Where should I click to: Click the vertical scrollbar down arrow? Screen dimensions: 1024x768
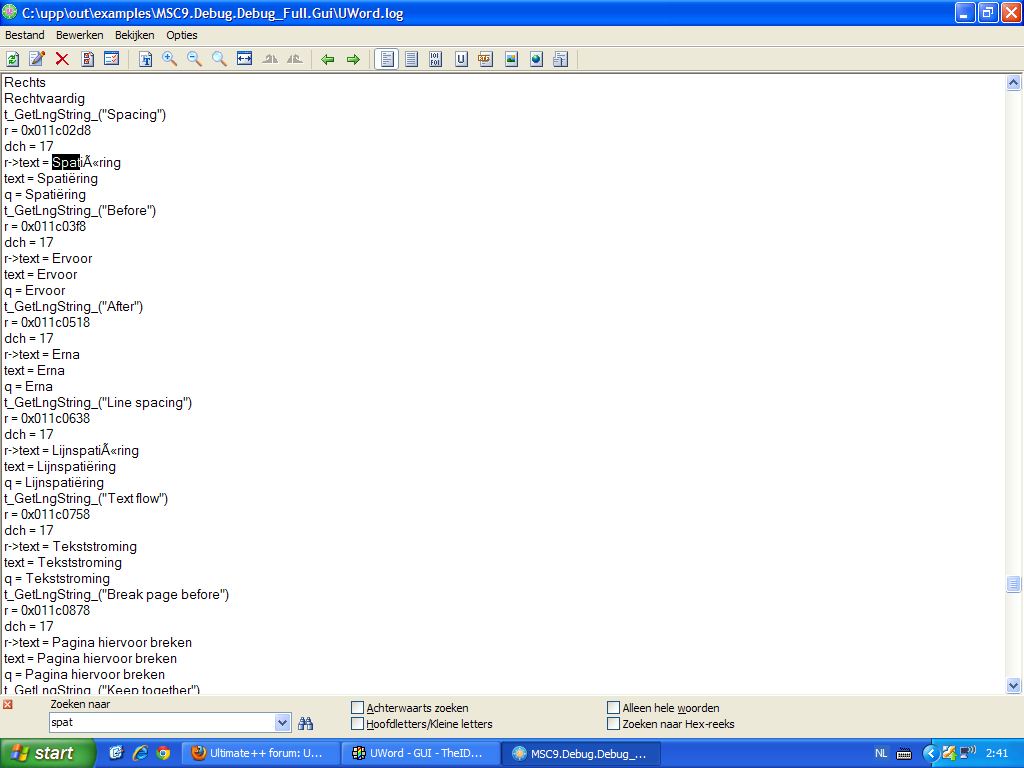[x=1013, y=686]
